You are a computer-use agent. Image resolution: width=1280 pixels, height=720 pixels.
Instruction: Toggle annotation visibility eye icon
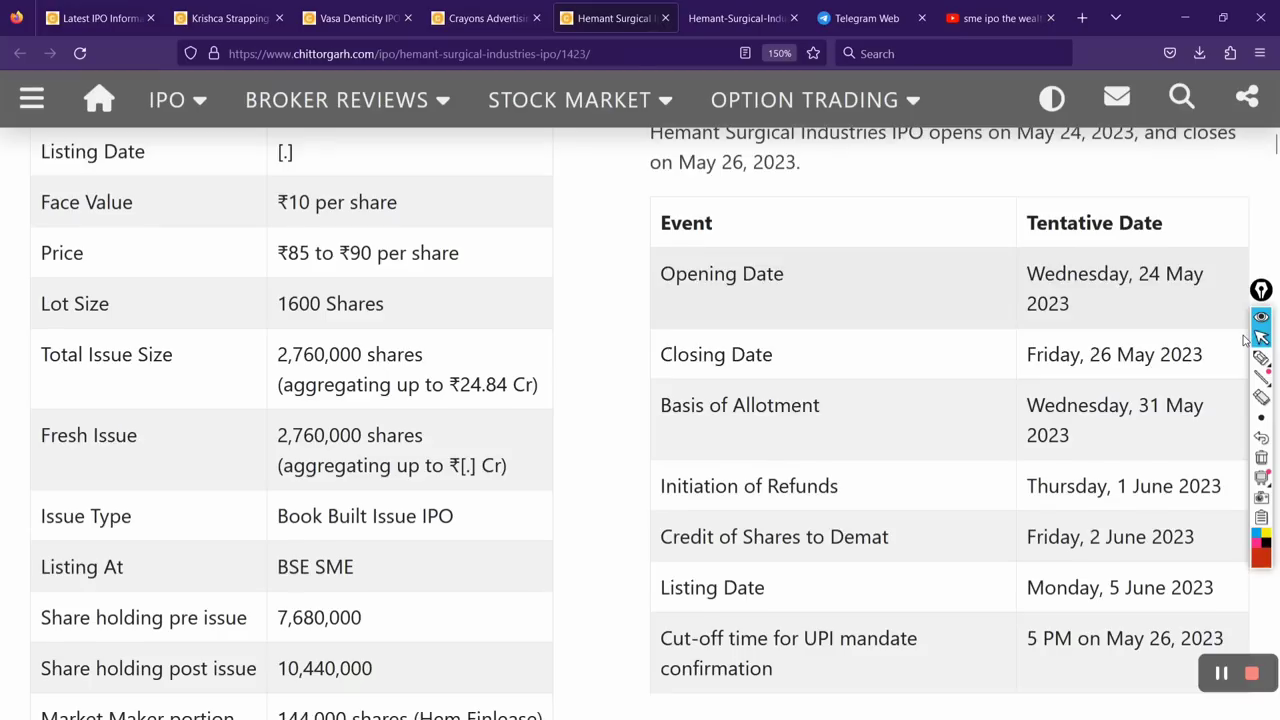click(x=1261, y=317)
